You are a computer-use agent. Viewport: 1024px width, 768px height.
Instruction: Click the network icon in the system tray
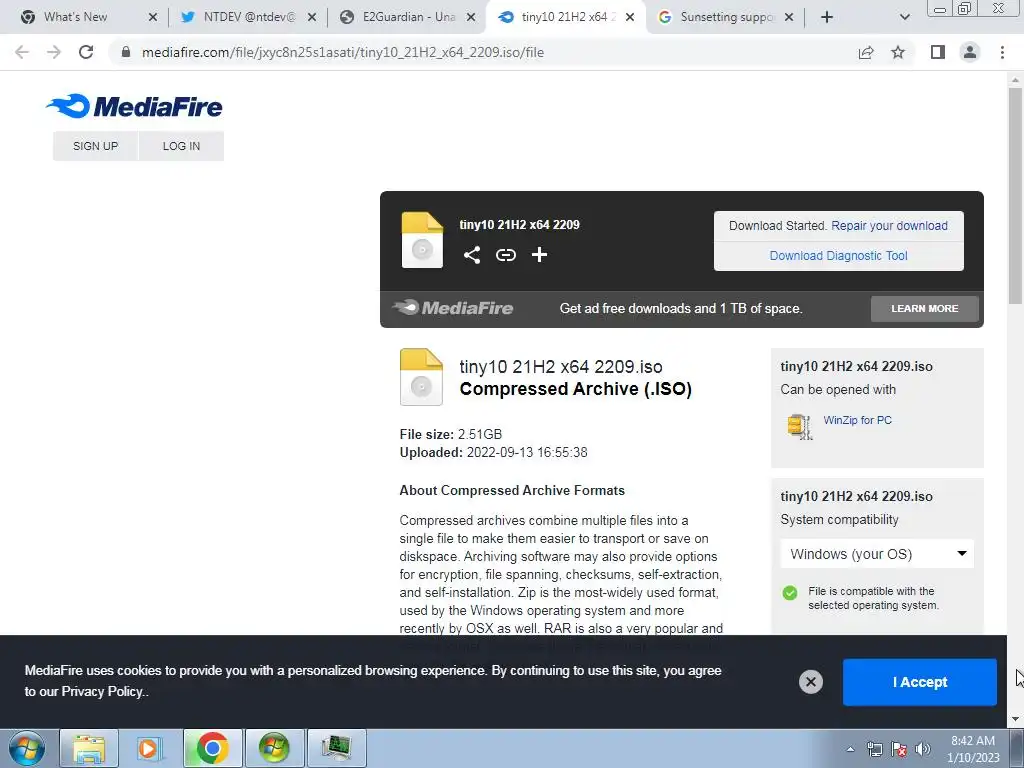pyautogui.click(x=874, y=749)
